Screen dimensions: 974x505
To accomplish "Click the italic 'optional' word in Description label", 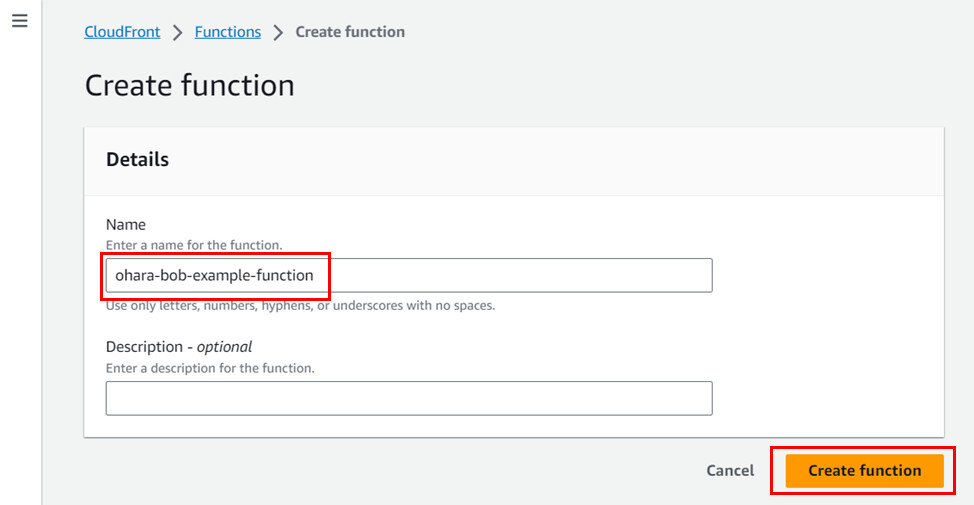I will pyautogui.click(x=224, y=347).
